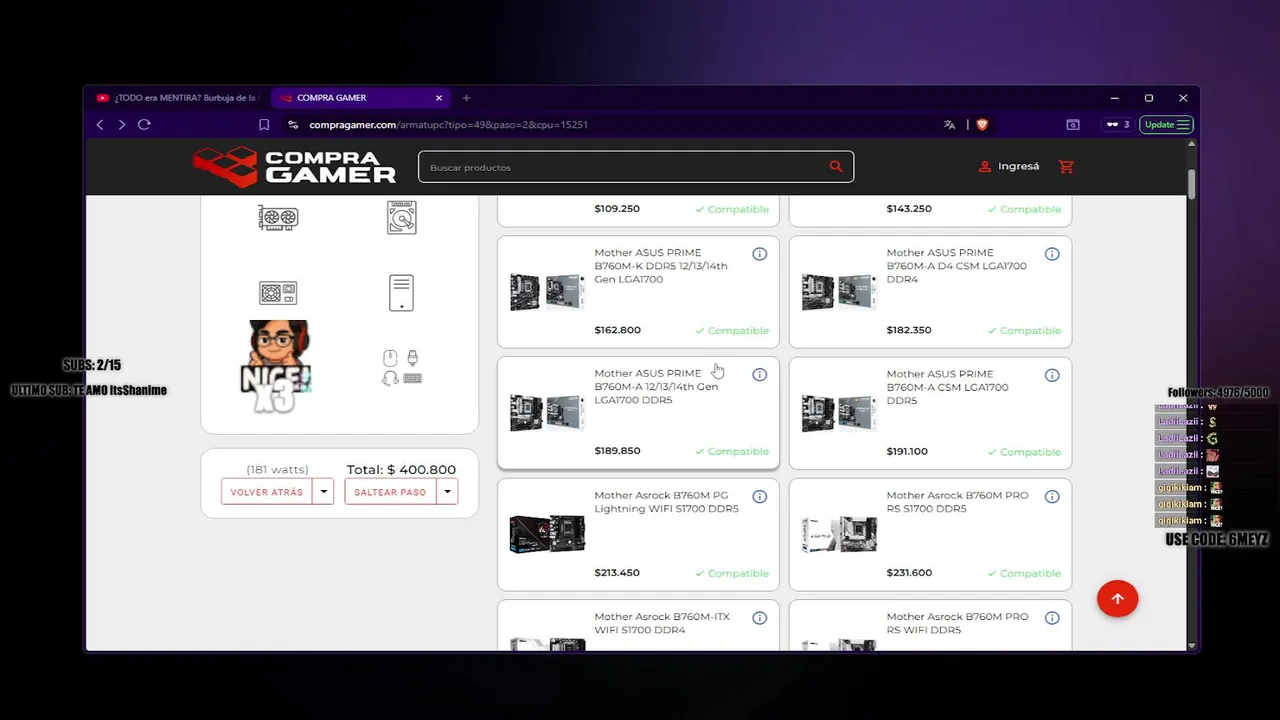Click the Brave Update button

1166,125
